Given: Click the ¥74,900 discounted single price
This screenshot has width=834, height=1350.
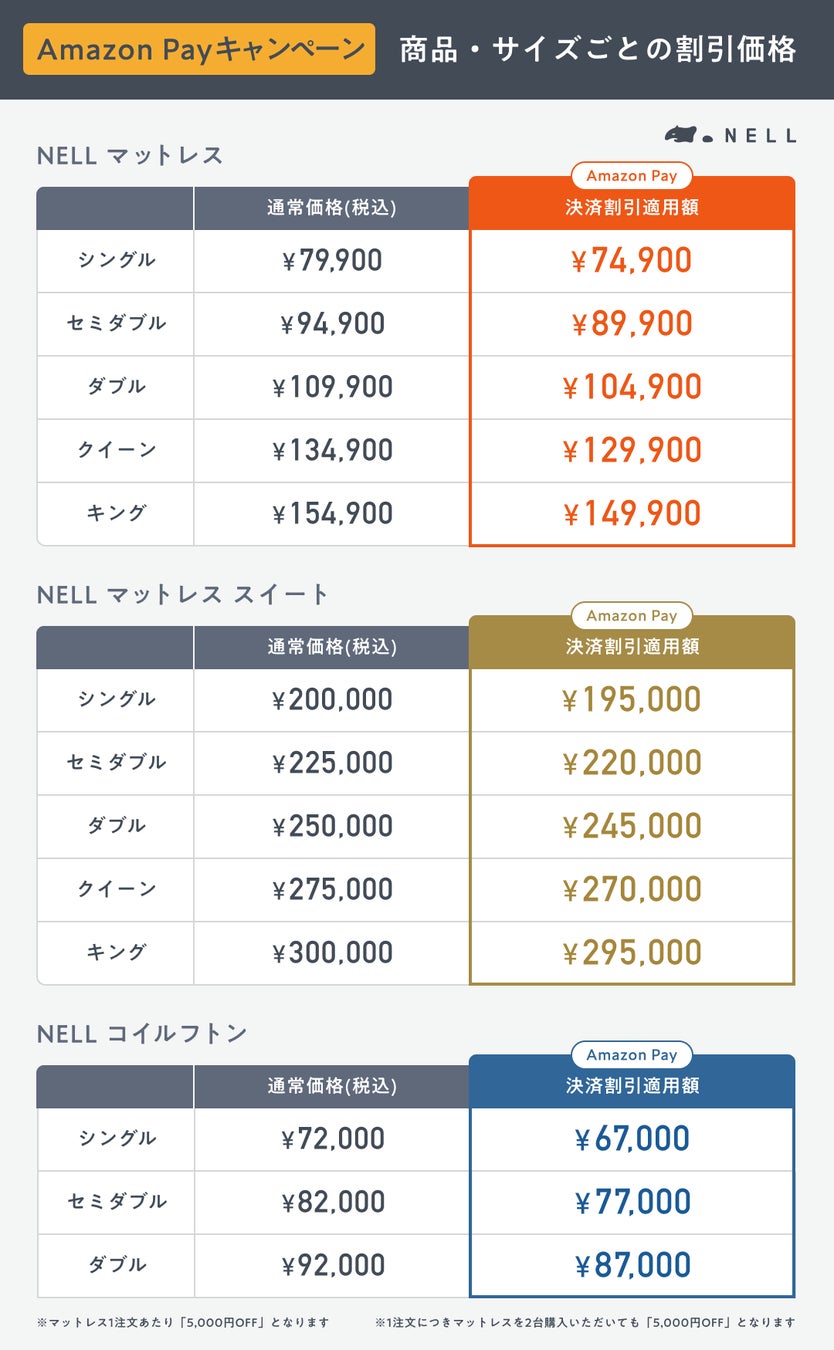Looking at the screenshot, I should pos(631,261).
